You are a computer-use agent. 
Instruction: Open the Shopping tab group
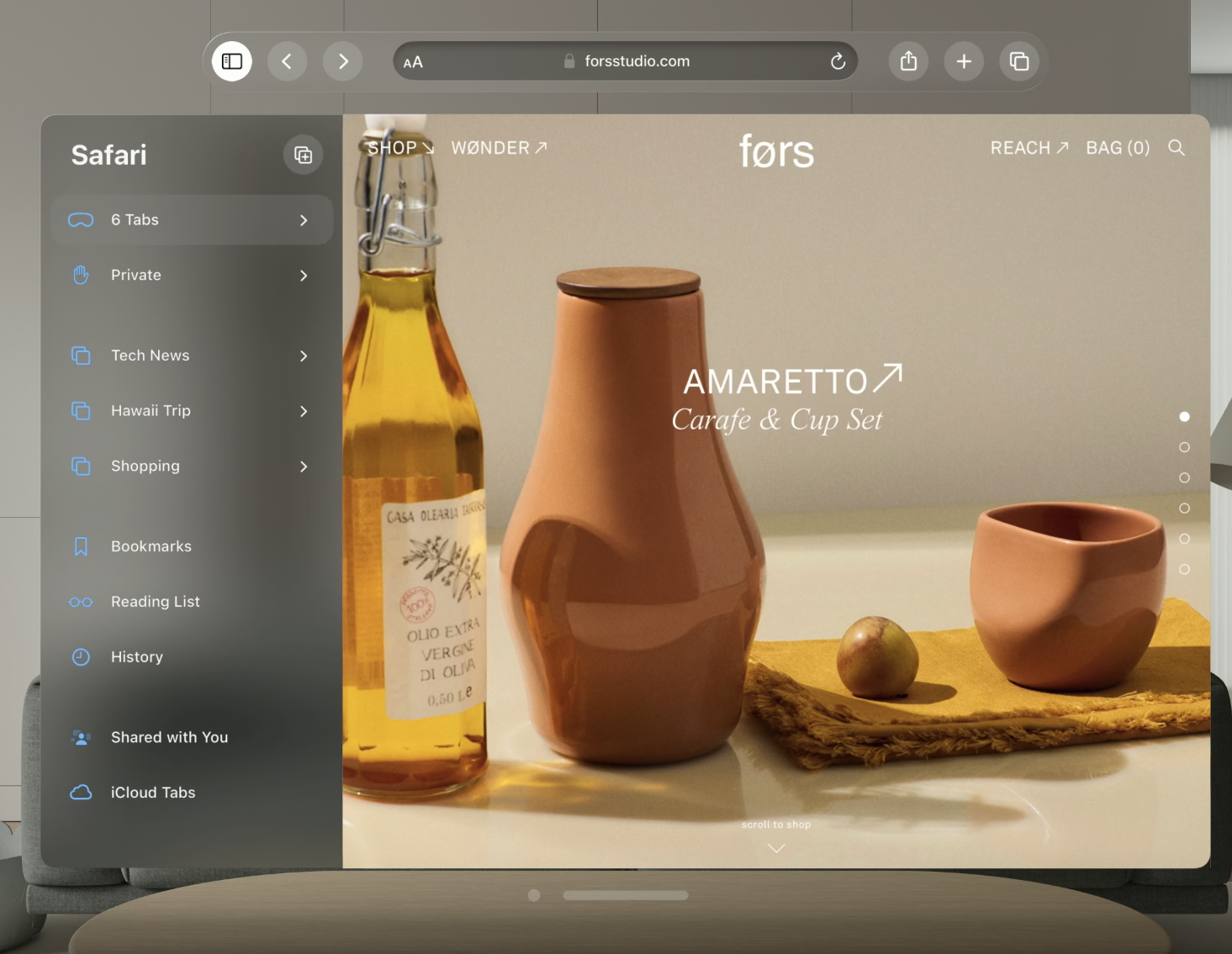(x=192, y=466)
